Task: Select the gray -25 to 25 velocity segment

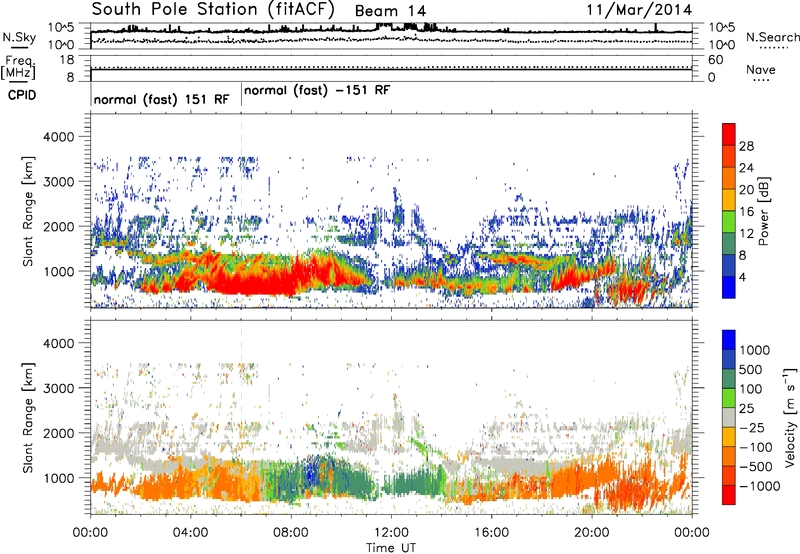Action: pyautogui.click(x=729, y=417)
